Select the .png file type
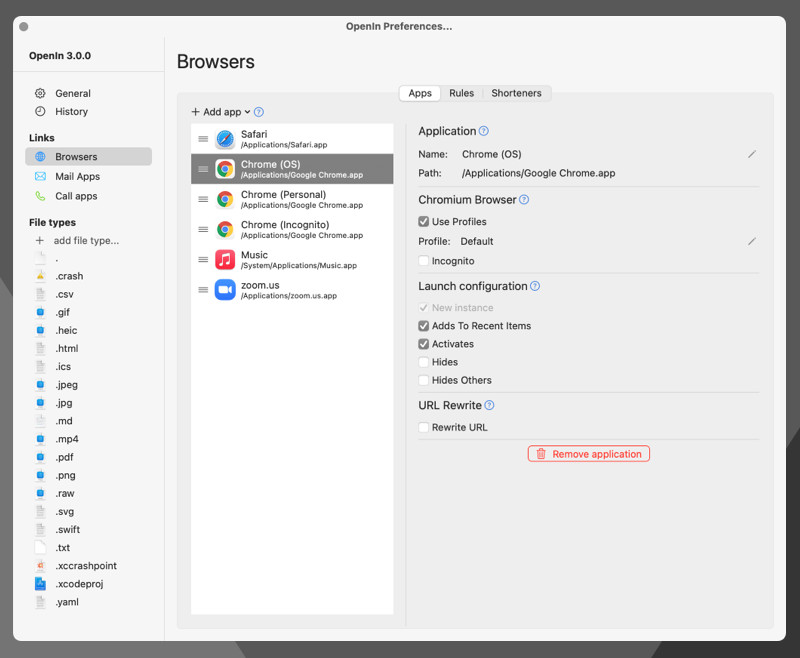This screenshot has width=800, height=658. coord(65,475)
